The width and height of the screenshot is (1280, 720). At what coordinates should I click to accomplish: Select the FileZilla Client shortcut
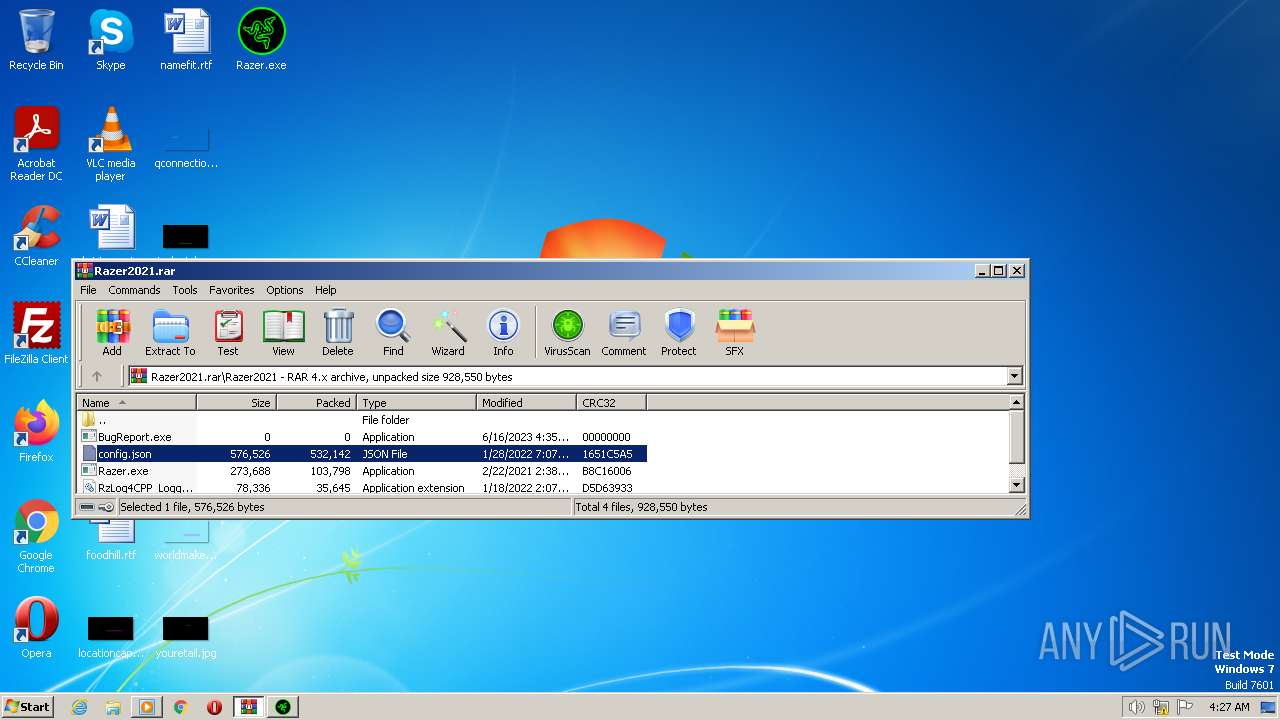[x=36, y=334]
